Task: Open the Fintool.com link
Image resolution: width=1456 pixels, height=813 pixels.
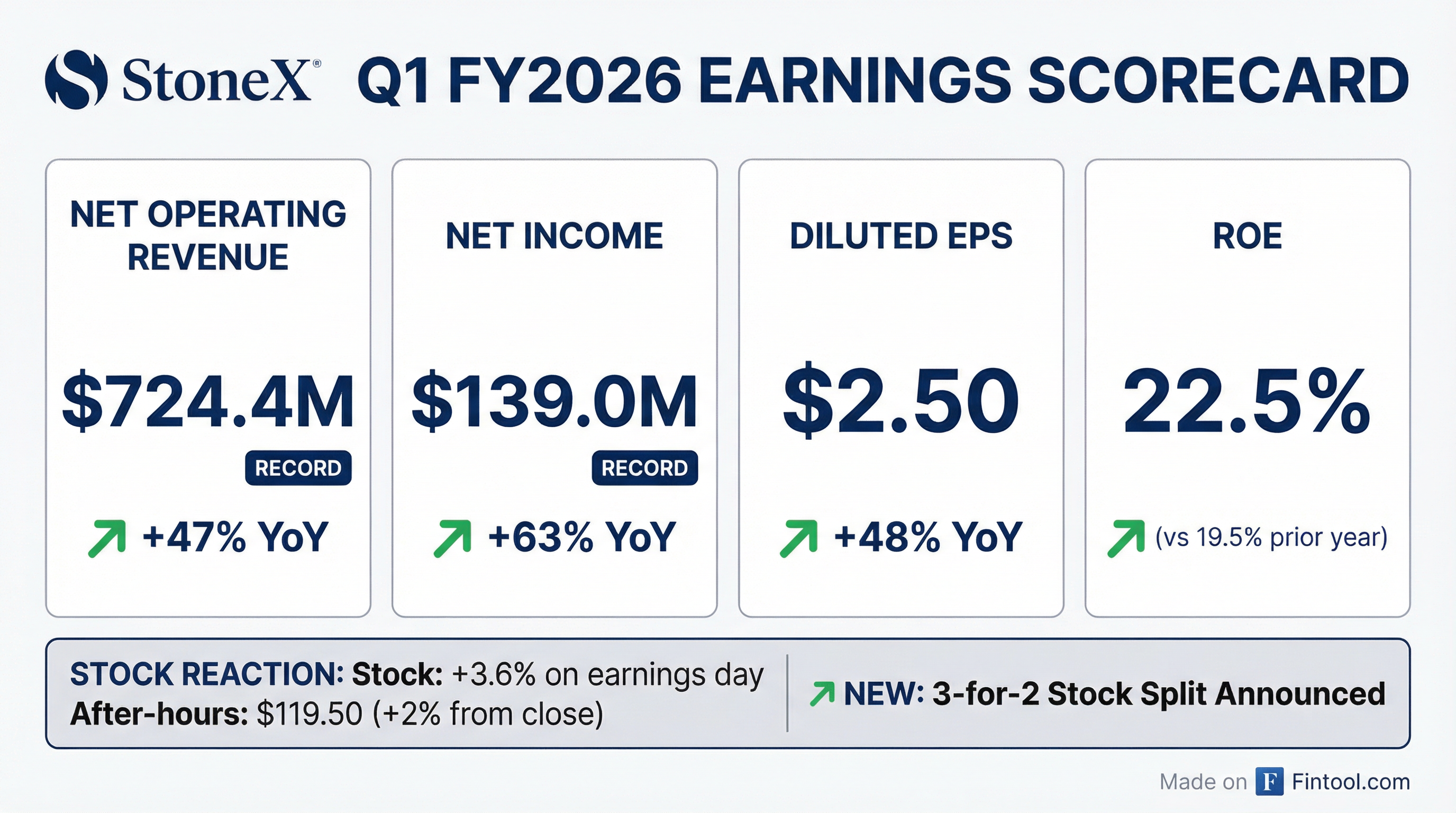Action: 1351,782
